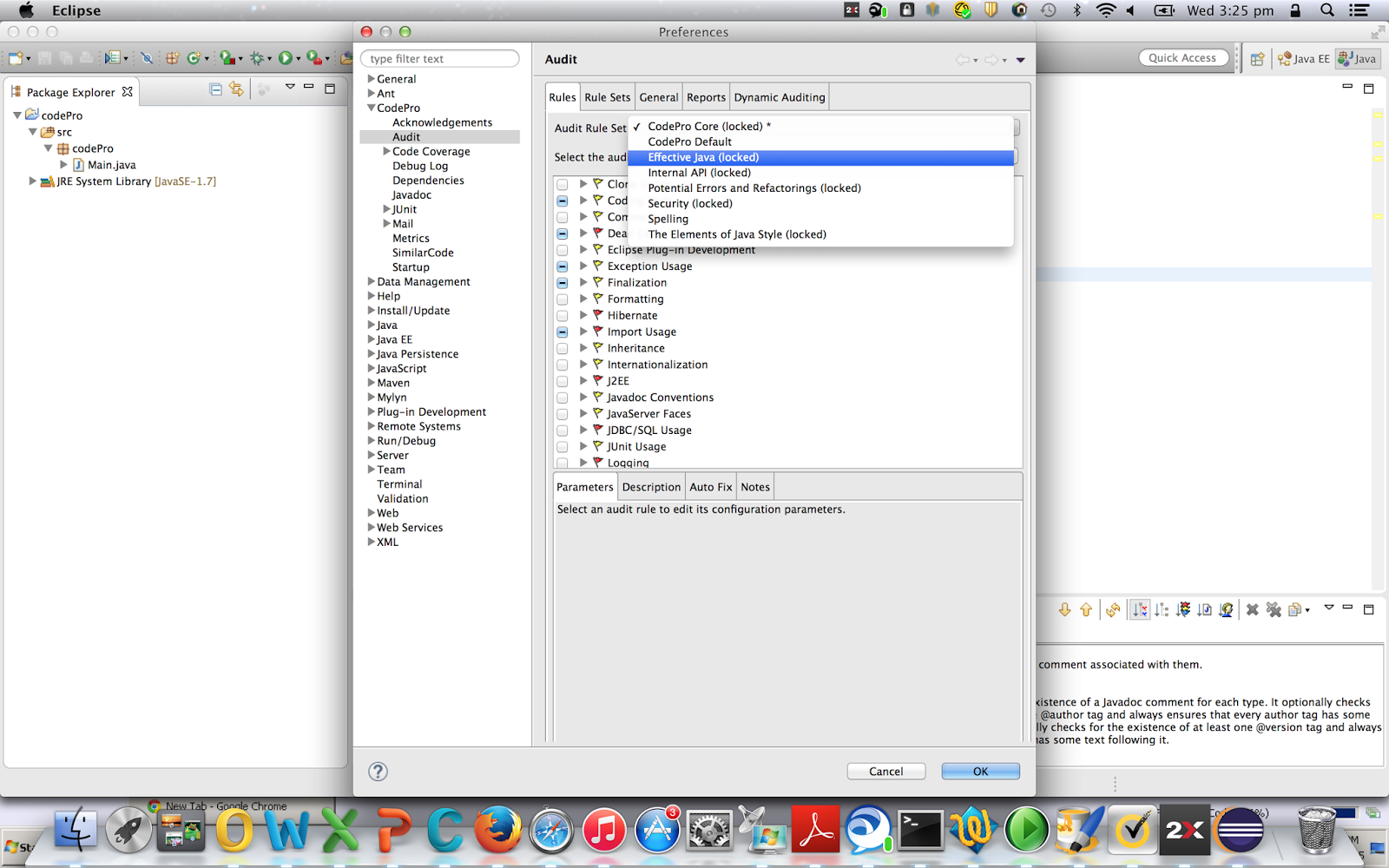
Task: Expand the JRE System Library node
Action: [32, 181]
